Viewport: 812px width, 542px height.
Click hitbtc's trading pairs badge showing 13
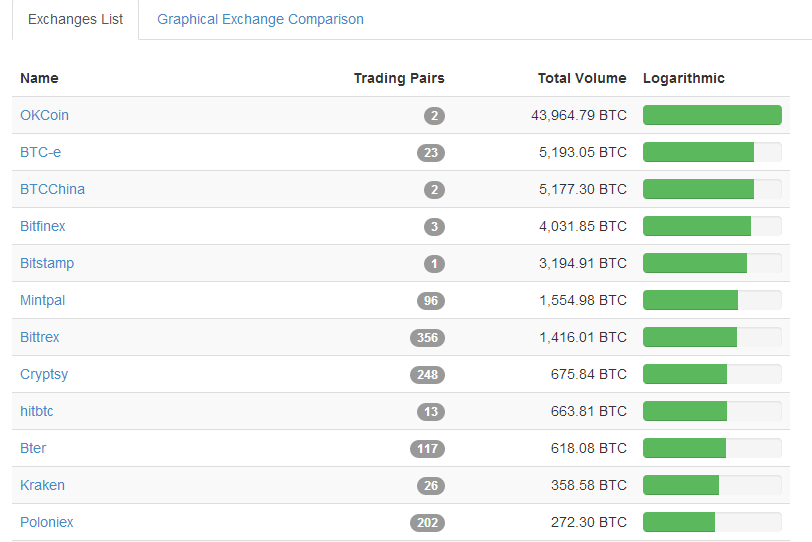(431, 412)
